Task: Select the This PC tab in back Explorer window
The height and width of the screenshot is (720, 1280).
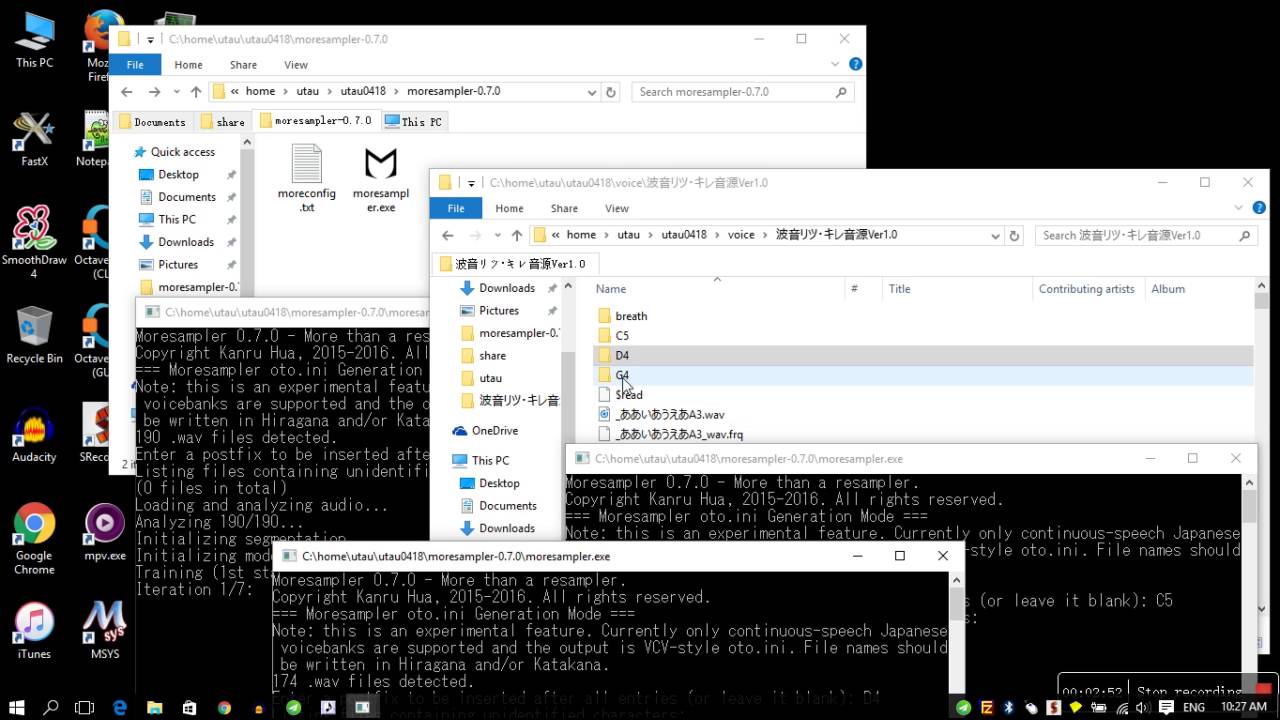Action: pos(414,121)
